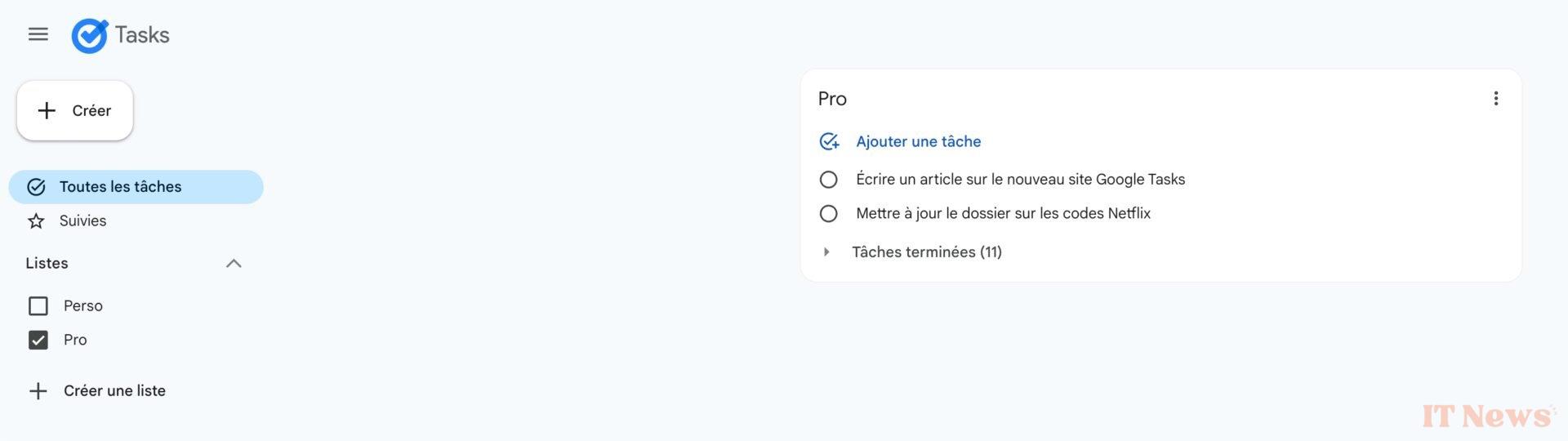Open the three-dot options of Pro list
This screenshot has width=1568, height=441.
(1495, 99)
